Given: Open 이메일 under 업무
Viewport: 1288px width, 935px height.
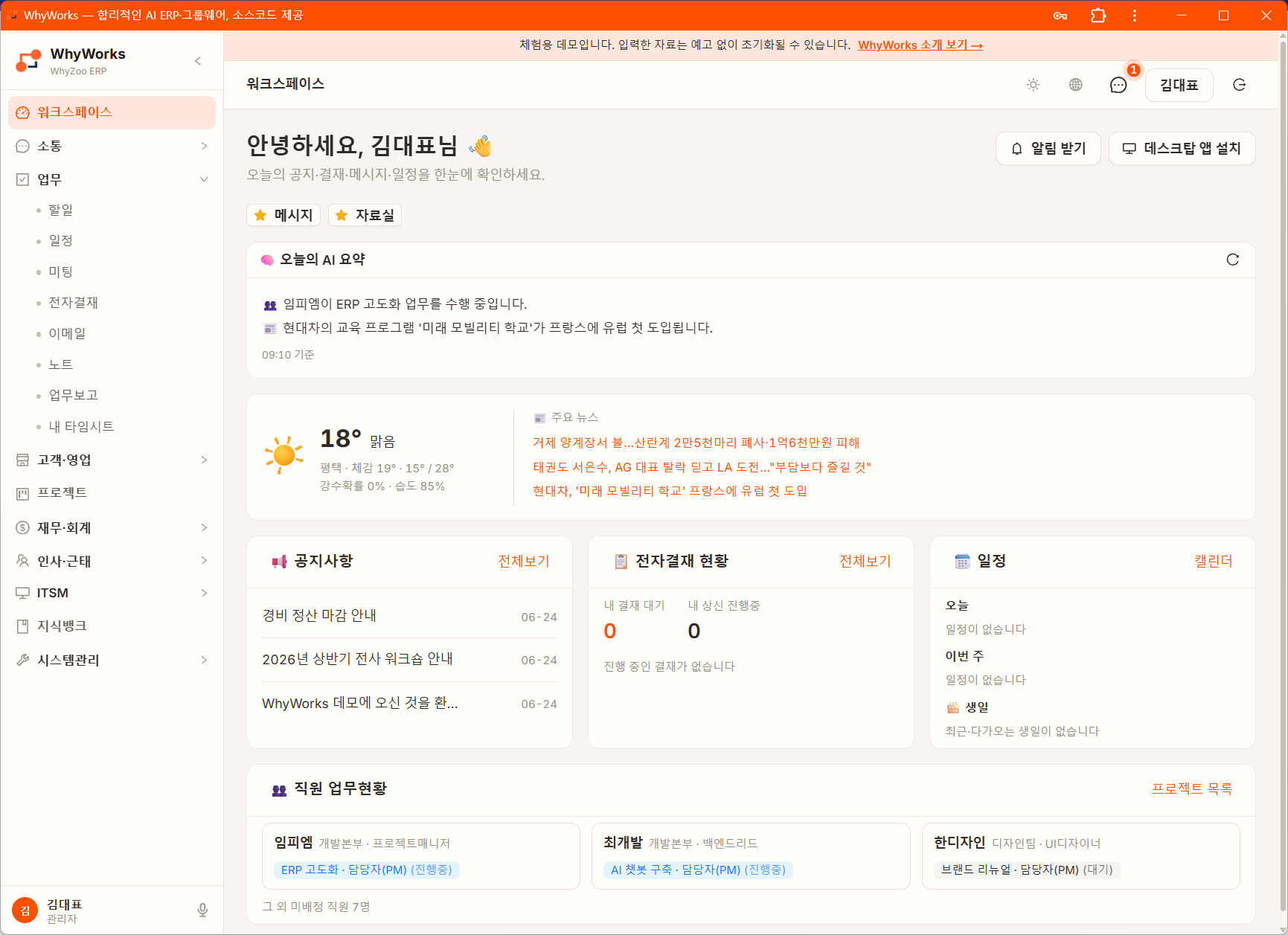Looking at the screenshot, I should (67, 333).
